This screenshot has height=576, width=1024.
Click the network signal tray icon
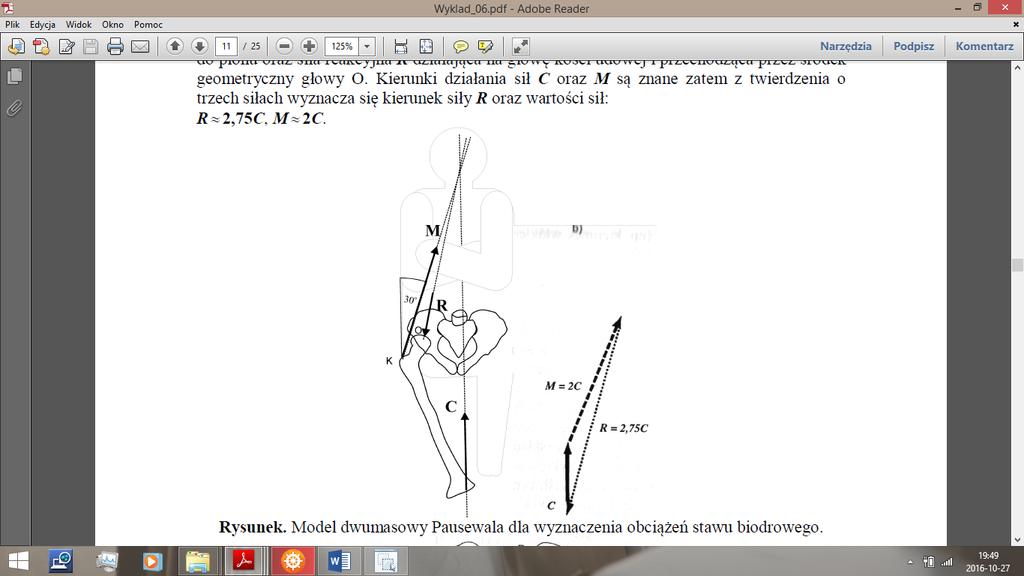(946, 562)
